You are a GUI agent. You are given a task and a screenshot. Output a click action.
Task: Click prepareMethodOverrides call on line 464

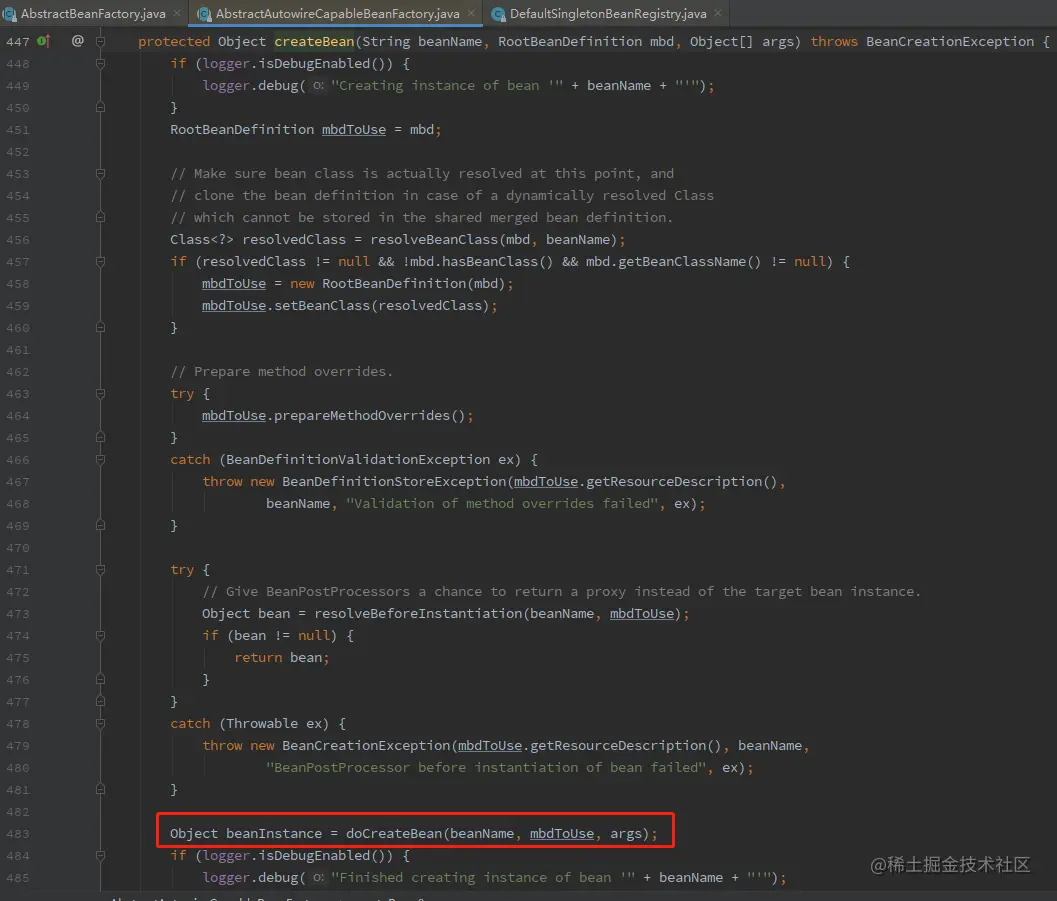point(361,416)
